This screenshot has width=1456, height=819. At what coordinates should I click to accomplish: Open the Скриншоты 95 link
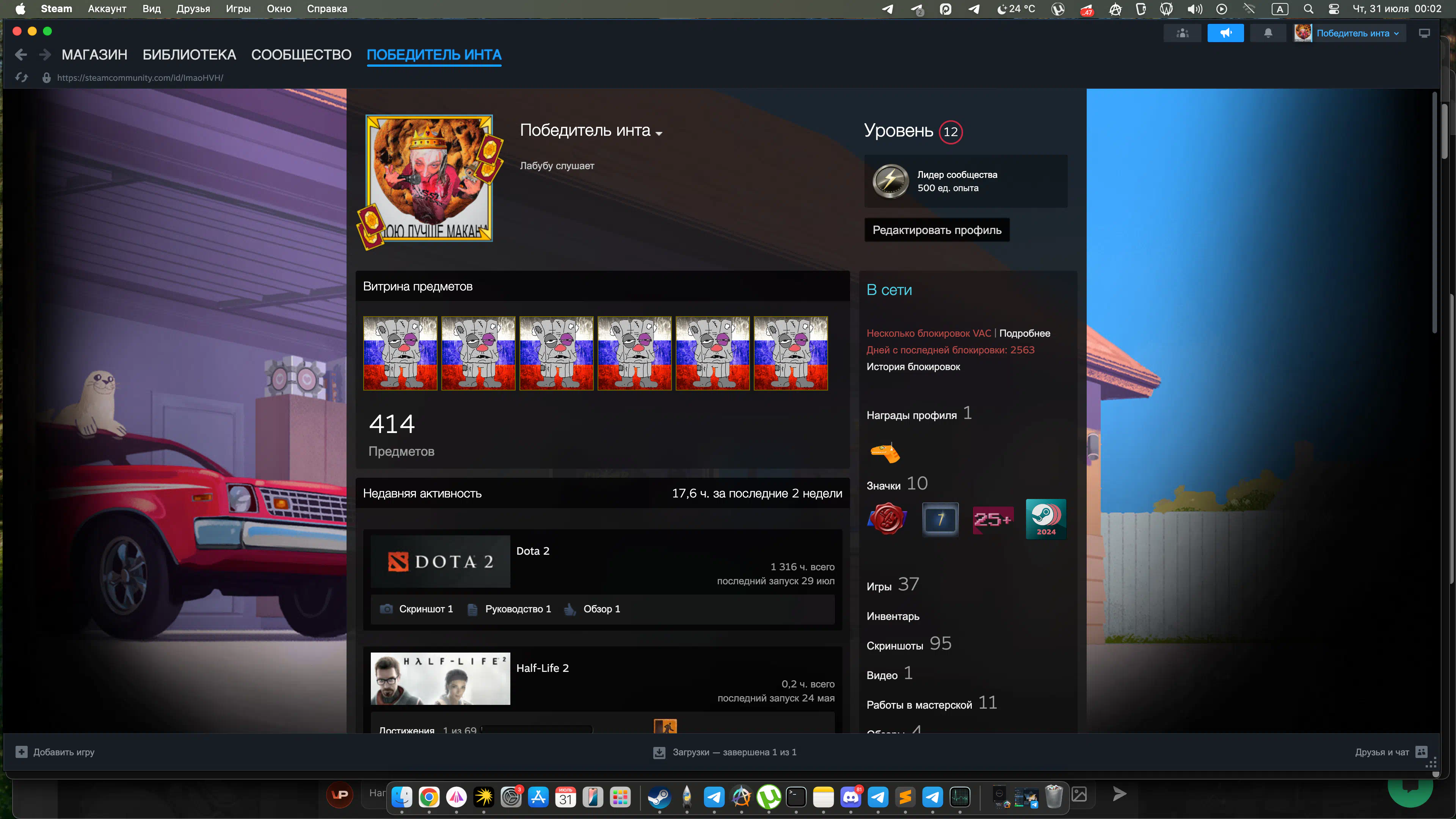[909, 644]
